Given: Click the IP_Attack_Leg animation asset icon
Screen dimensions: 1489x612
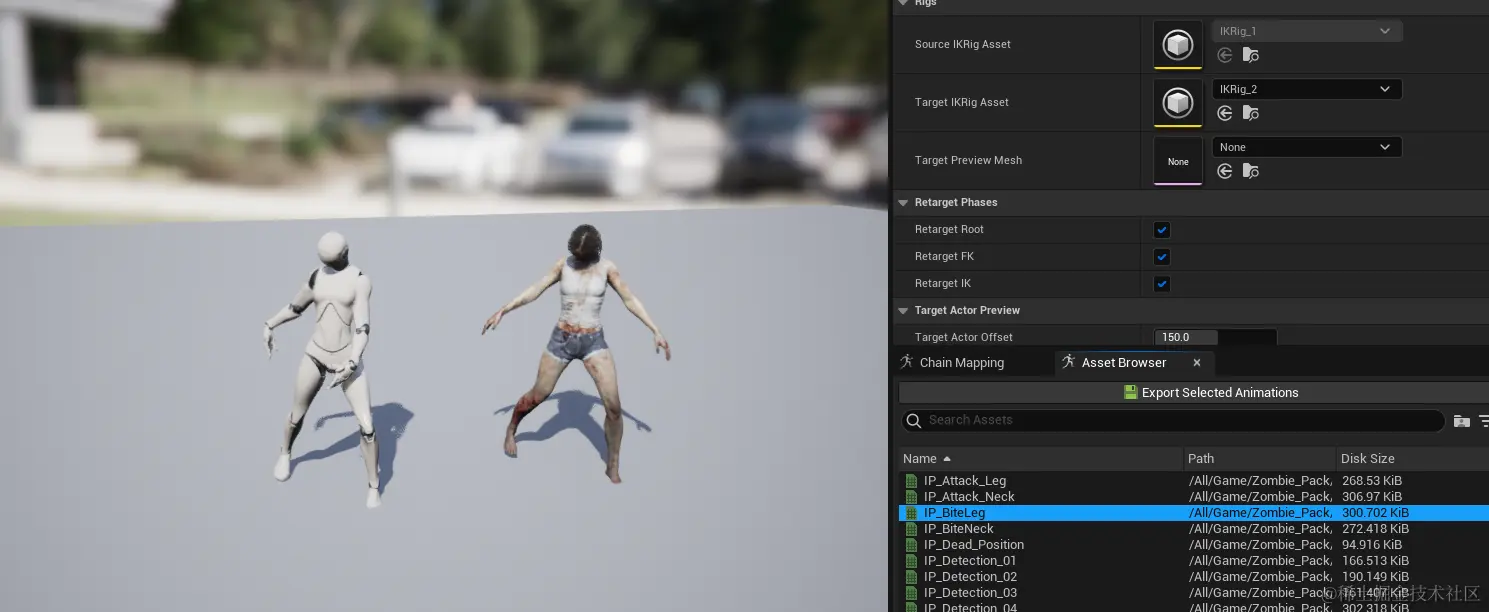Looking at the screenshot, I should [x=911, y=481].
